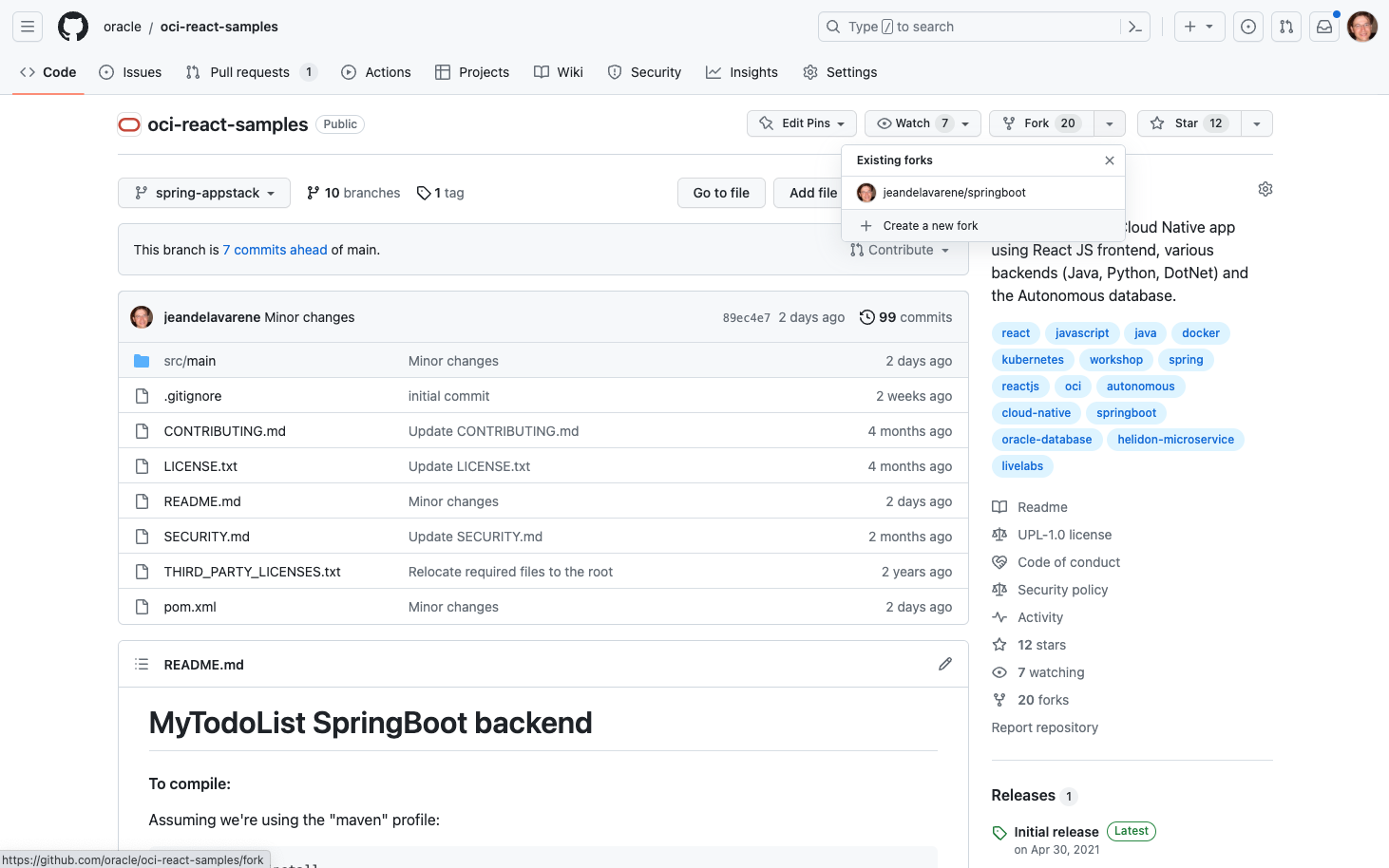
Task: Open THIRD_PARTY_LICENSES.txt file
Action: coord(252,572)
